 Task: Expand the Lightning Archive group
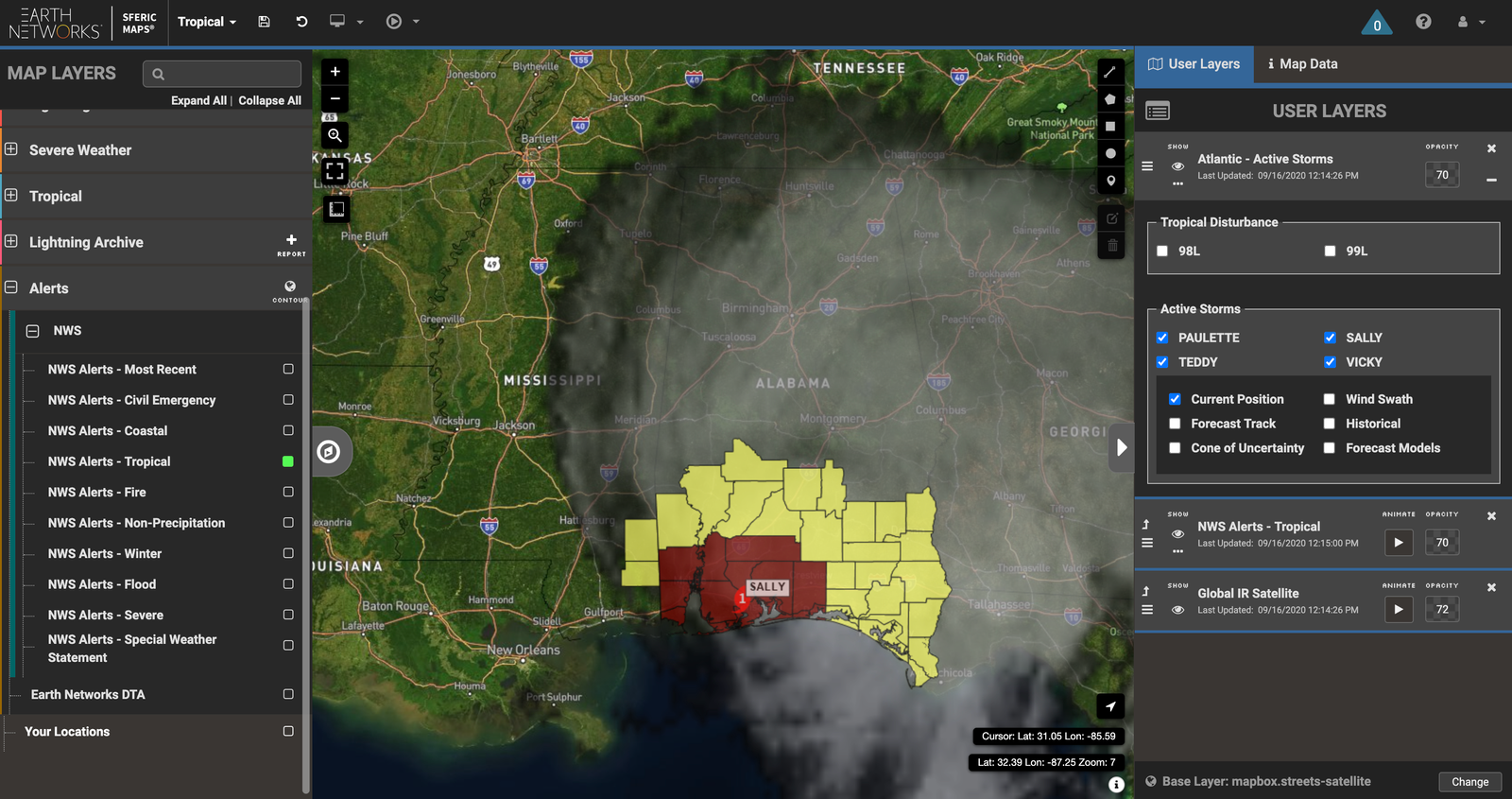(x=11, y=241)
